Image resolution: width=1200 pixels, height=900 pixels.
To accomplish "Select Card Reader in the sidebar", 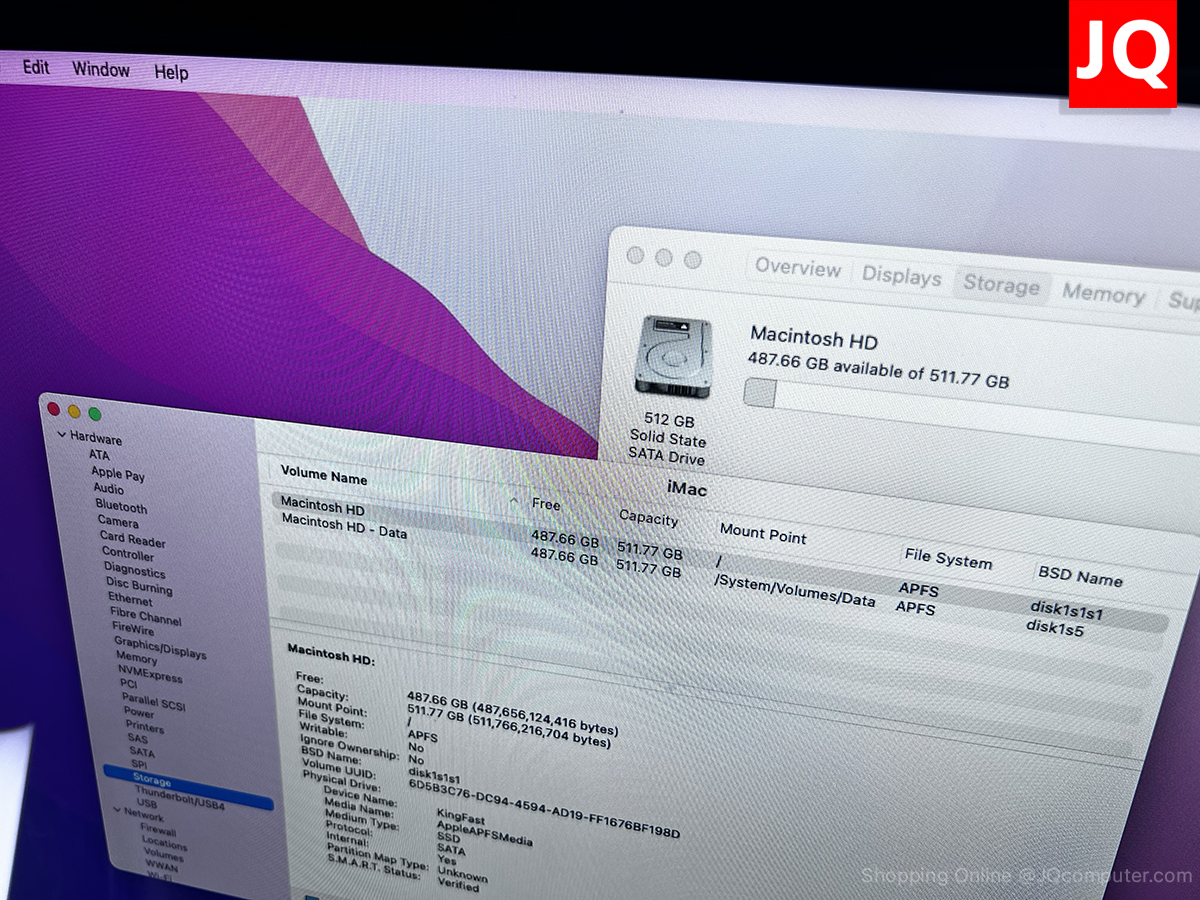I will 133,539.
